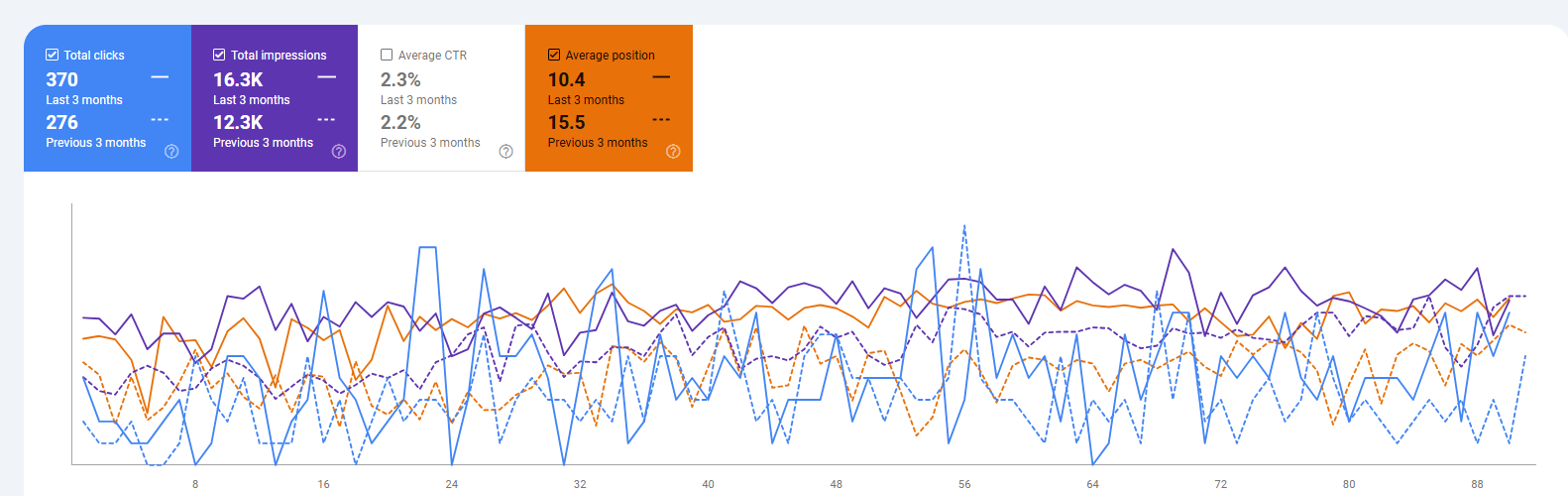Click 'Previous 3 months' label under Average CTR

click(430, 143)
